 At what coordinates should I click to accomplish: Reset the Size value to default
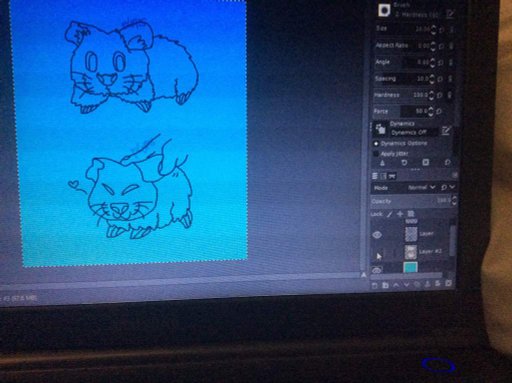(442, 30)
